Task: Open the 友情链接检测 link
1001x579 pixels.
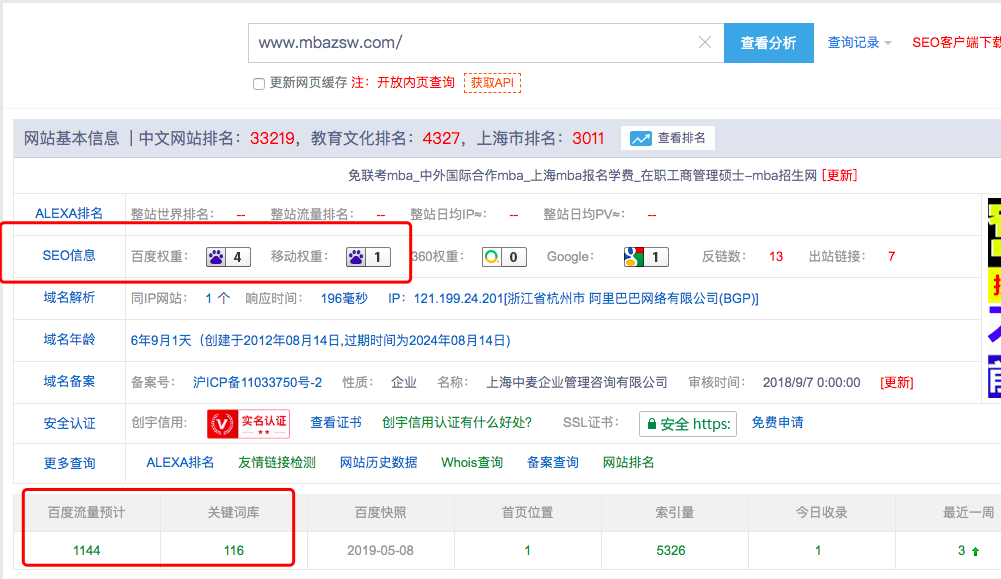Action: pos(276,463)
